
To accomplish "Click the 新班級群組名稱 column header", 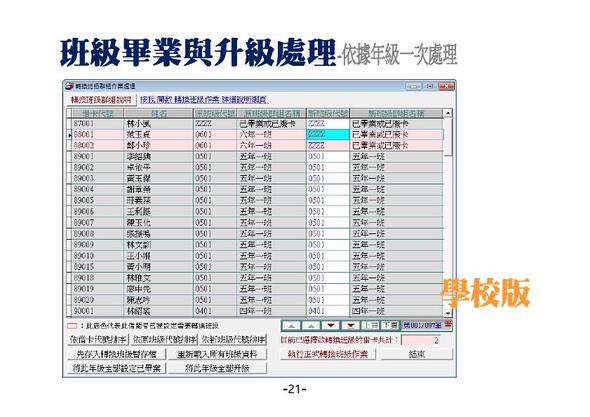I will (396, 113).
